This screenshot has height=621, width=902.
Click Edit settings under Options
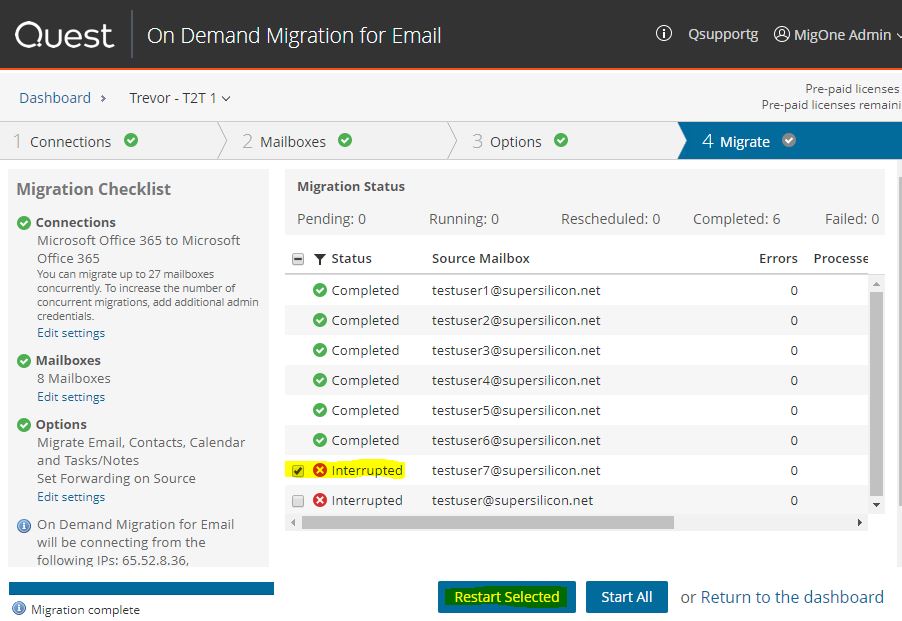point(71,497)
